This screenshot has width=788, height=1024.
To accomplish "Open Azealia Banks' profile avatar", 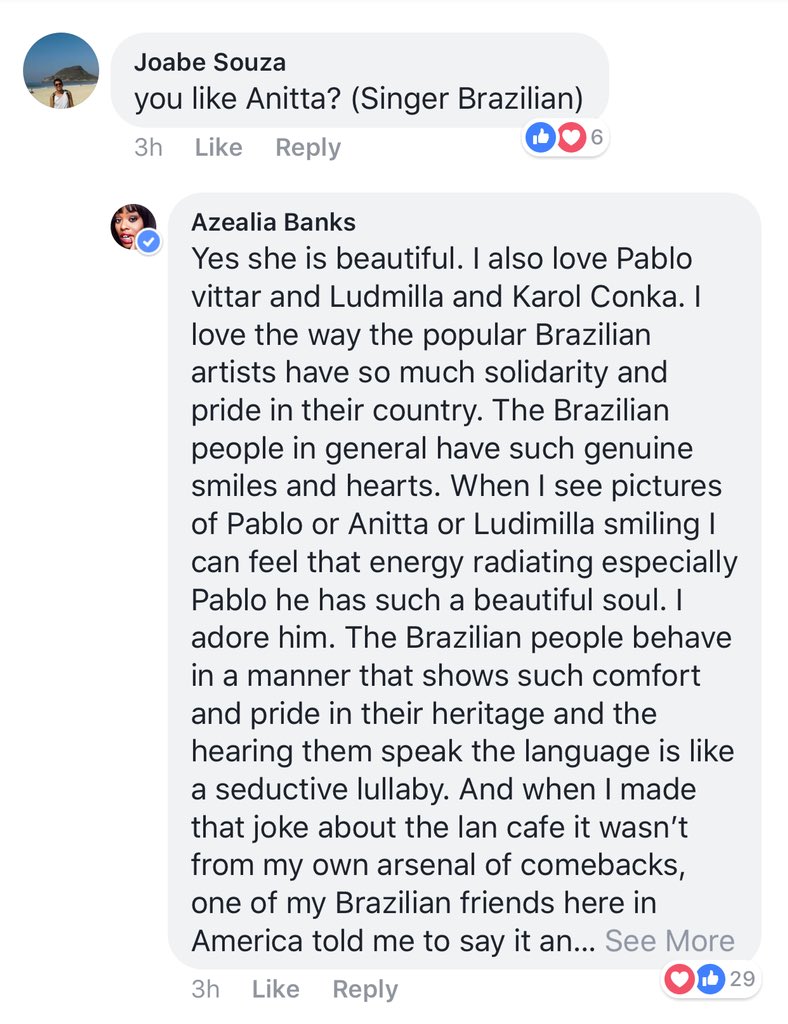I will pos(133,227).
